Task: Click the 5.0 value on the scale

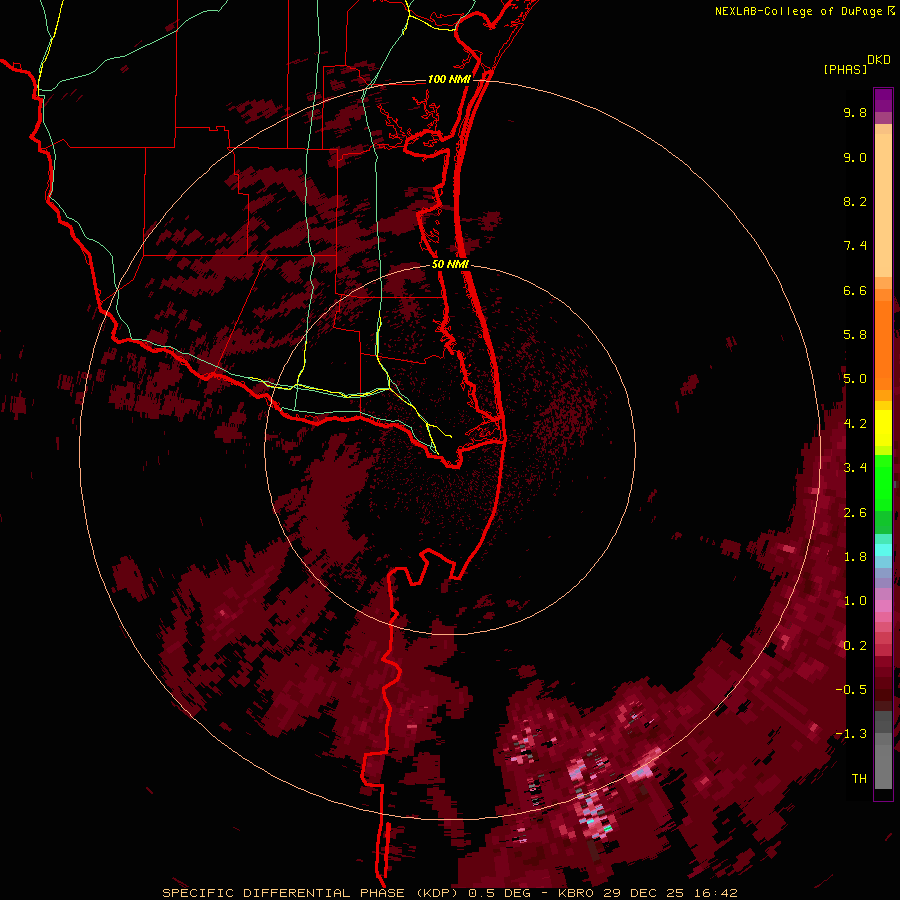Action: 855,379
